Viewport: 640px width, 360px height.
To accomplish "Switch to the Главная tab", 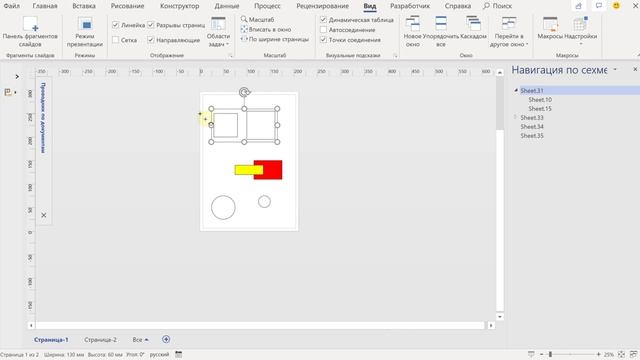I will (45, 6).
